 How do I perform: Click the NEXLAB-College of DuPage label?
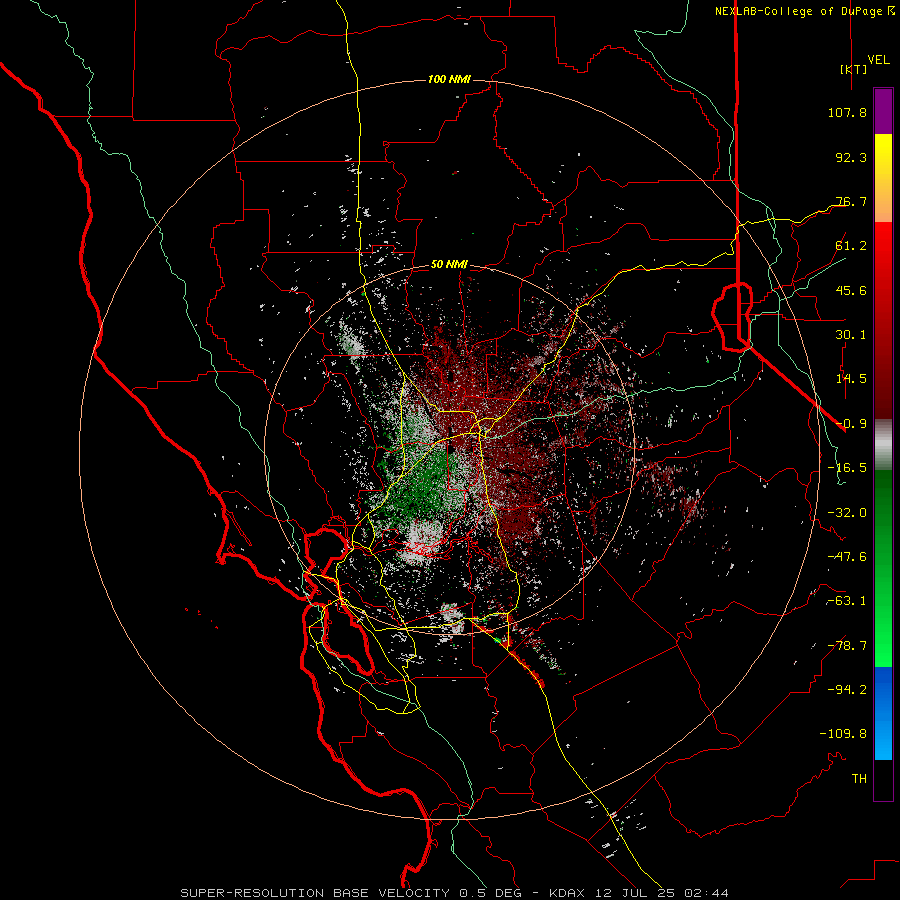[x=804, y=11]
